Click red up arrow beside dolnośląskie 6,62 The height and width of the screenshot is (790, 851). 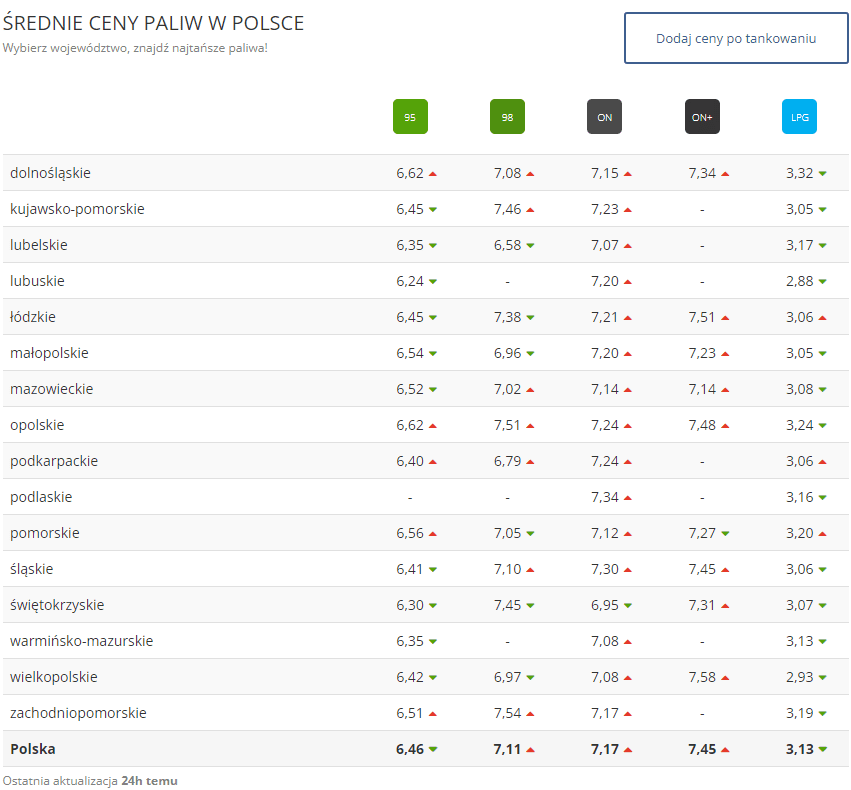433,174
